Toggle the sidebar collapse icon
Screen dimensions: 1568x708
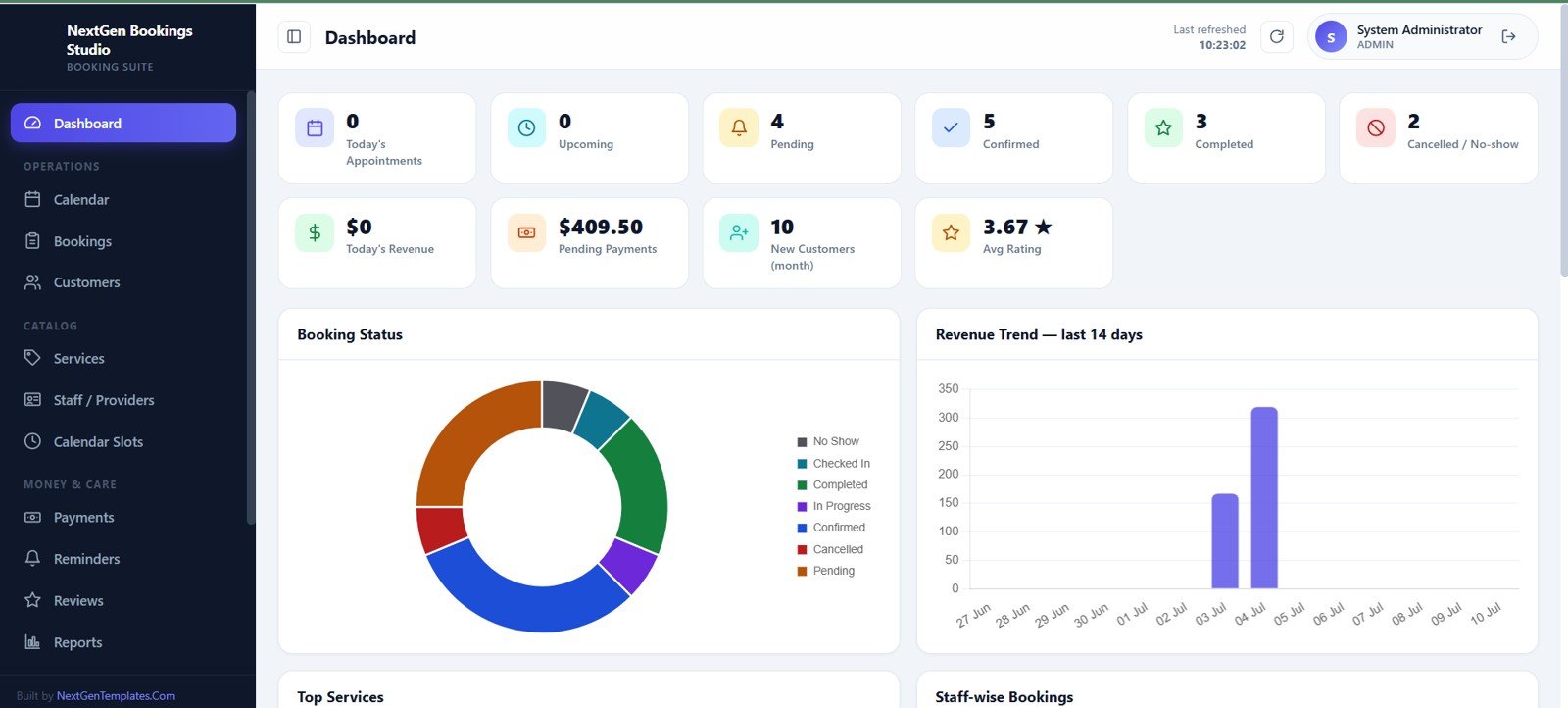tap(294, 37)
